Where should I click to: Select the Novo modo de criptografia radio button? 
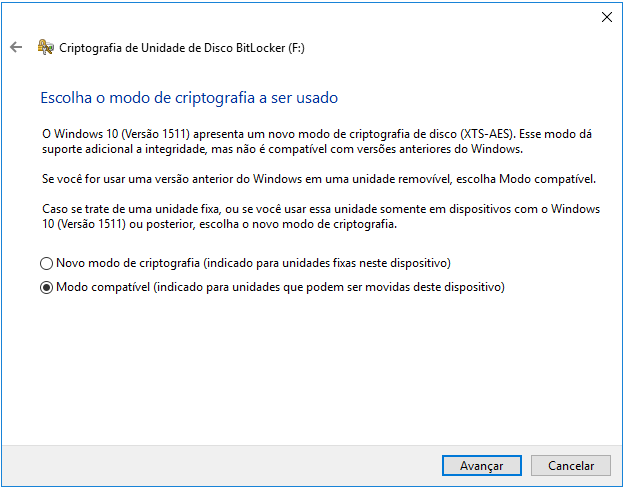pyautogui.click(x=46, y=264)
